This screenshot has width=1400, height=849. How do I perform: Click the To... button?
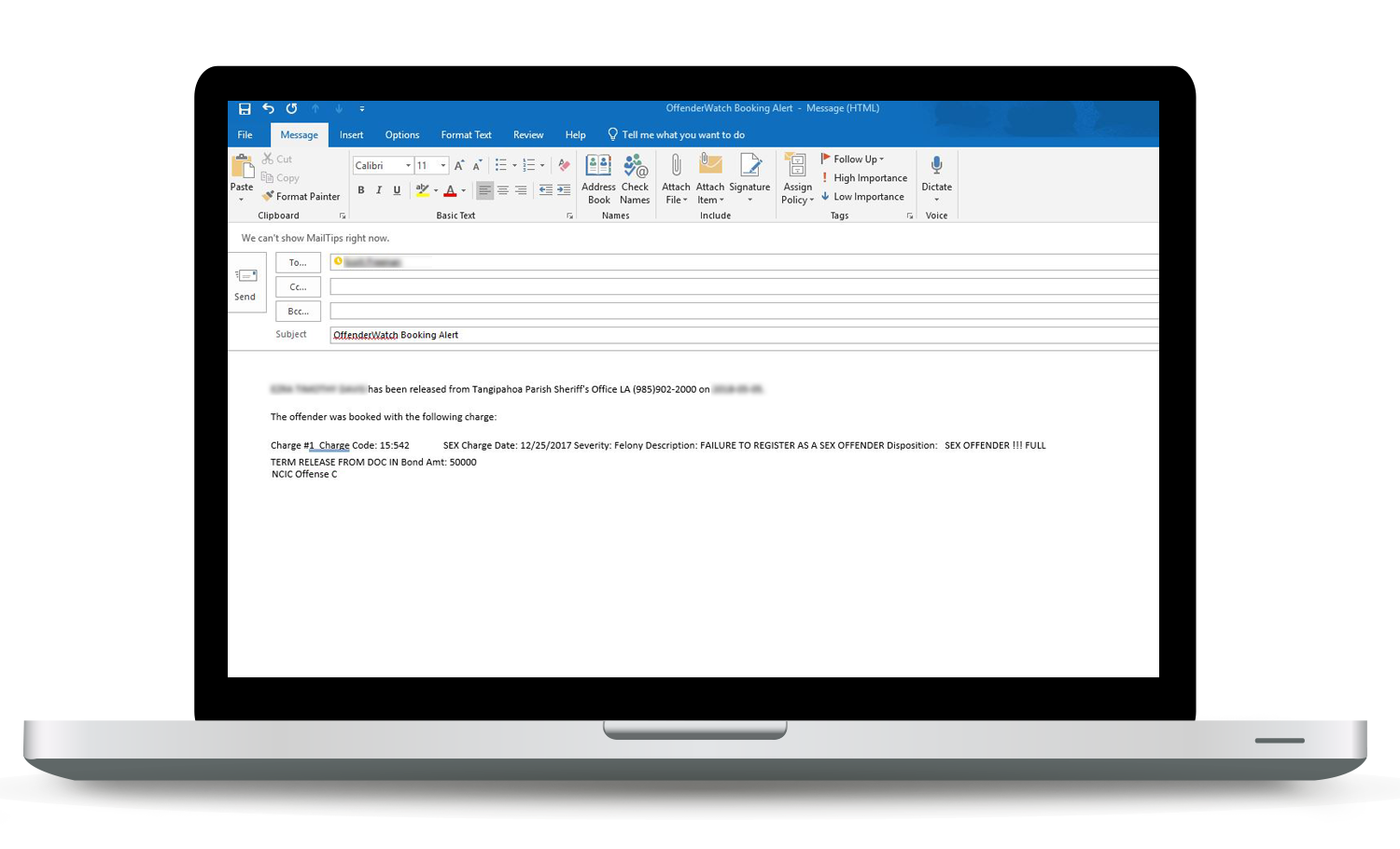coord(298,263)
